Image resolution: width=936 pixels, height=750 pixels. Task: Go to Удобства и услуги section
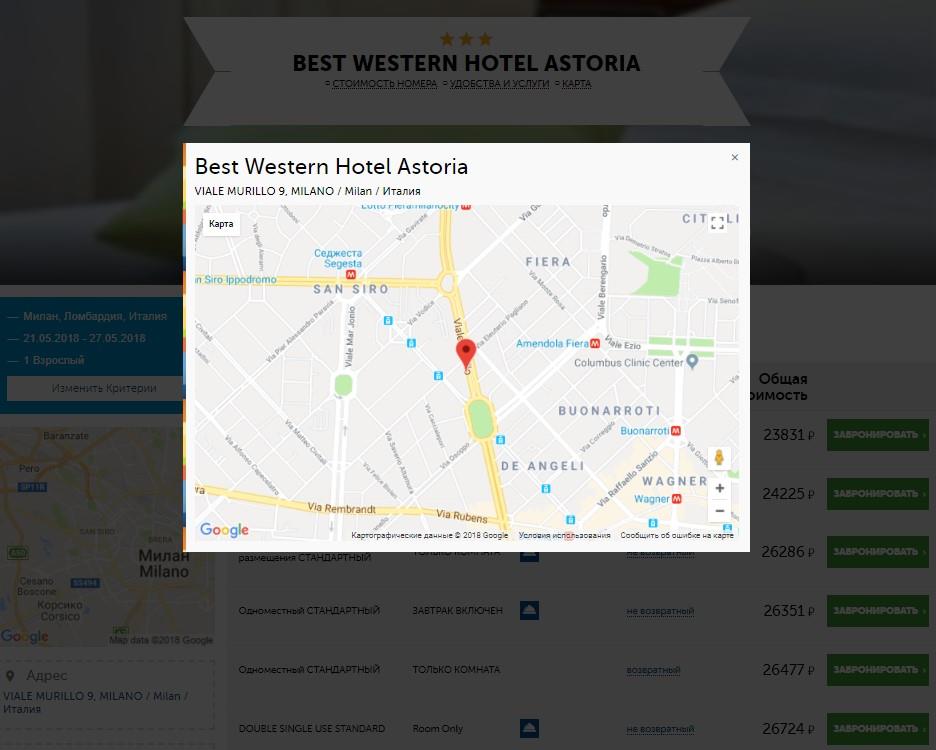[x=499, y=84]
